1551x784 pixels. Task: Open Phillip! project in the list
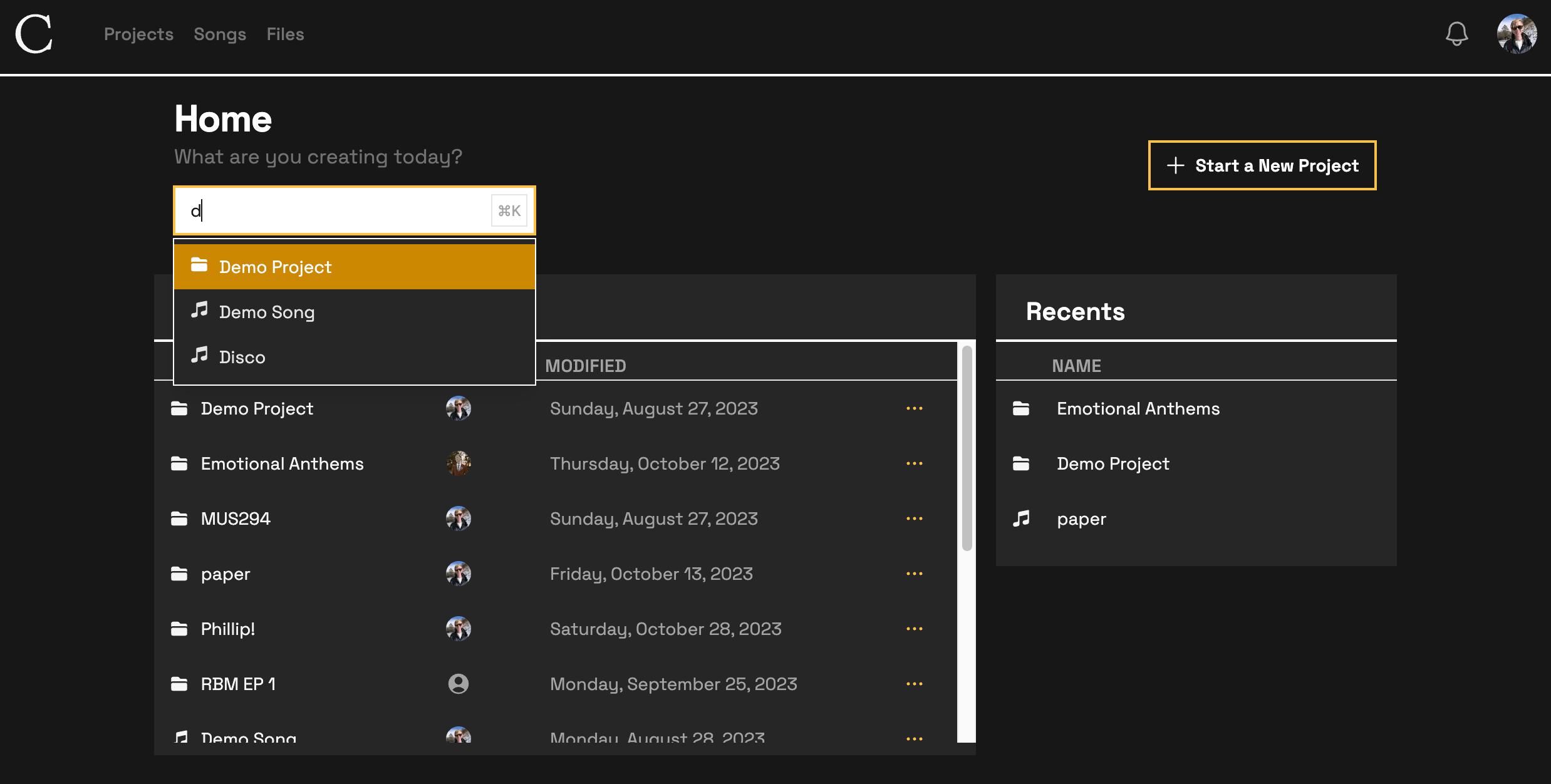(228, 629)
